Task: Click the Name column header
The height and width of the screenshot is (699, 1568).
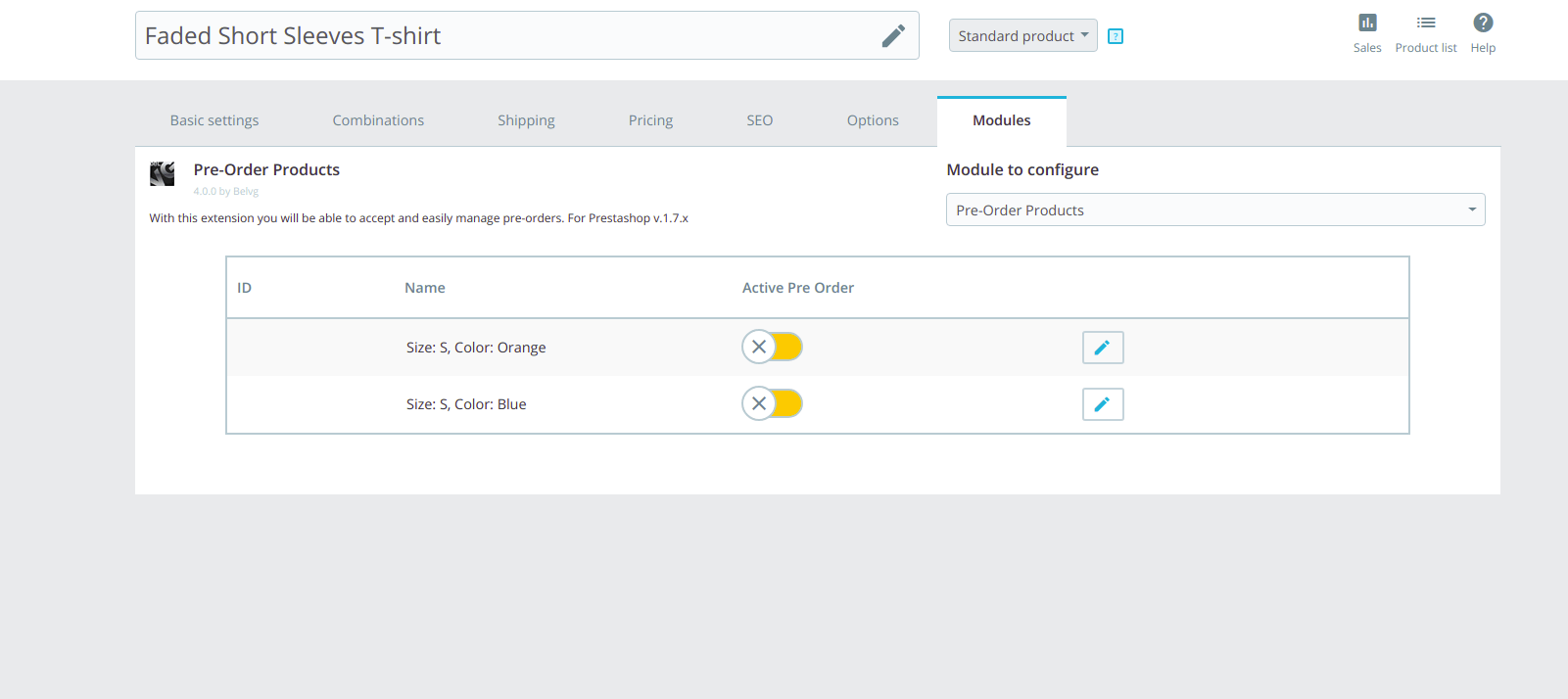Action: pos(425,288)
